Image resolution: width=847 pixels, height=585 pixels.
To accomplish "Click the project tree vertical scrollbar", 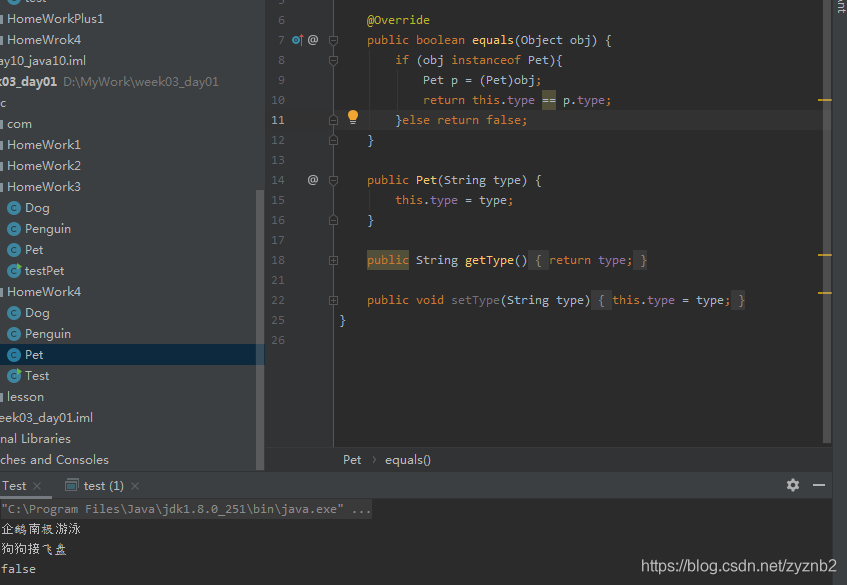I will (x=260, y=330).
